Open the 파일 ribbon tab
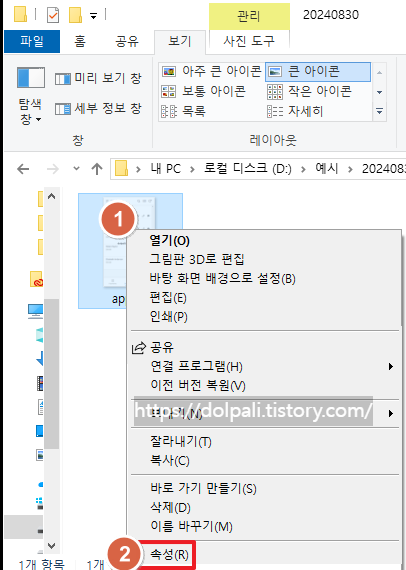The image size is (406, 570). point(32,41)
